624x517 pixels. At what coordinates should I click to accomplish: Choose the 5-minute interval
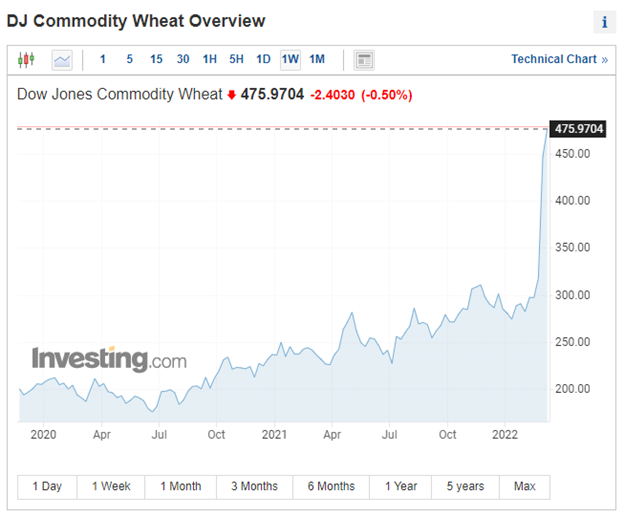click(x=129, y=60)
